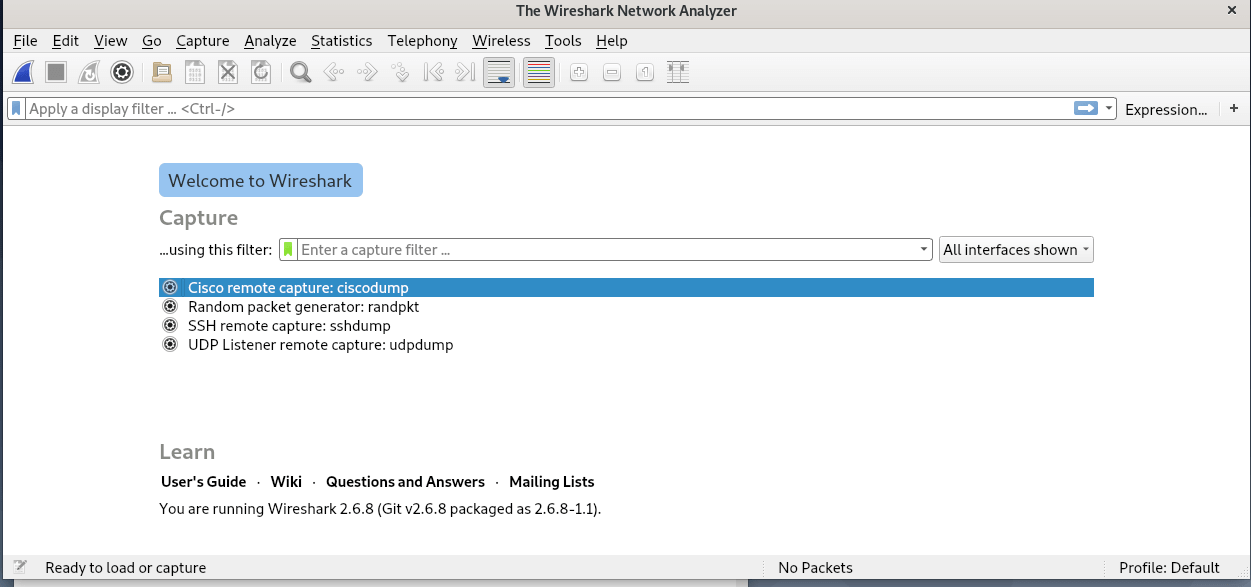Image resolution: width=1251 pixels, height=587 pixels.
Task: Click the zoom in toolbar icon
Action: point(579,72)
